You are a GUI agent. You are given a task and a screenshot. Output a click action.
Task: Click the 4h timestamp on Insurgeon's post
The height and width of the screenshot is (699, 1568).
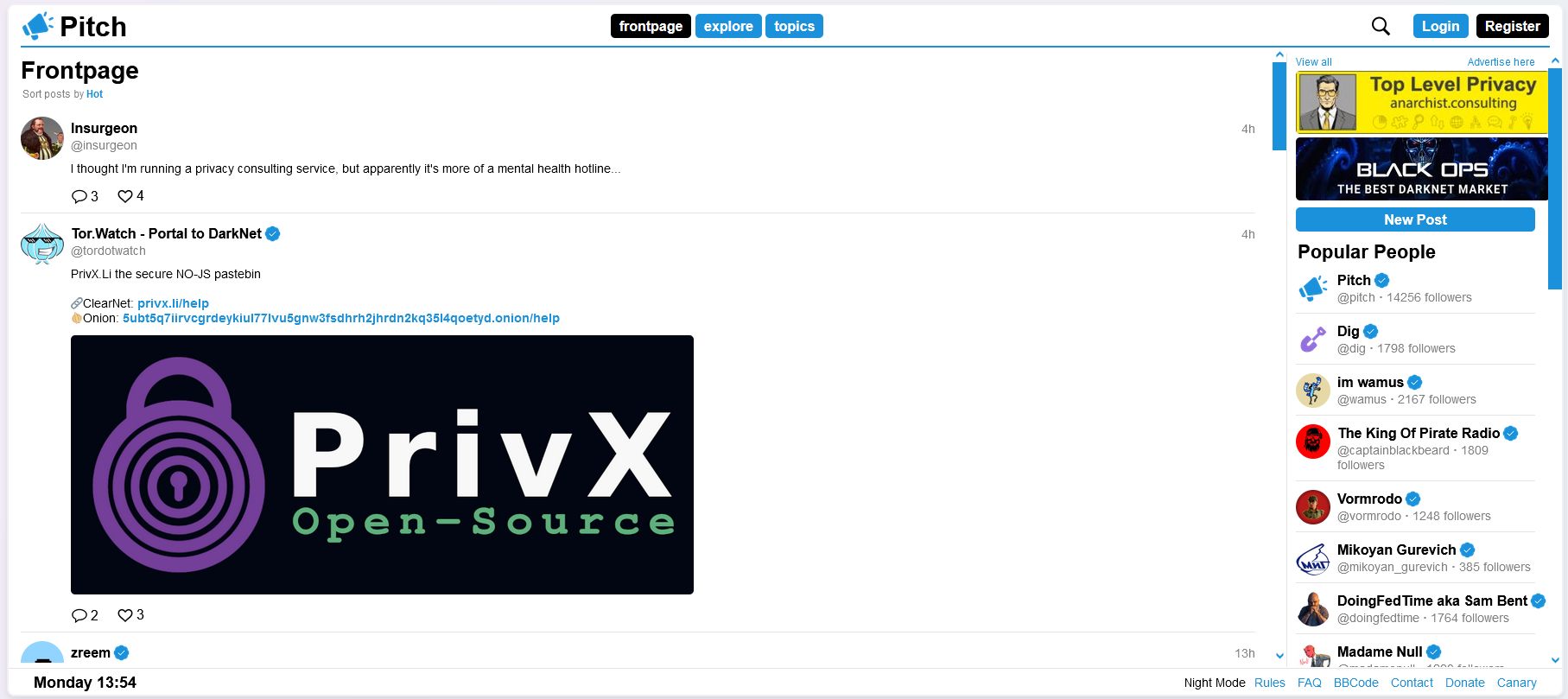1248,129
